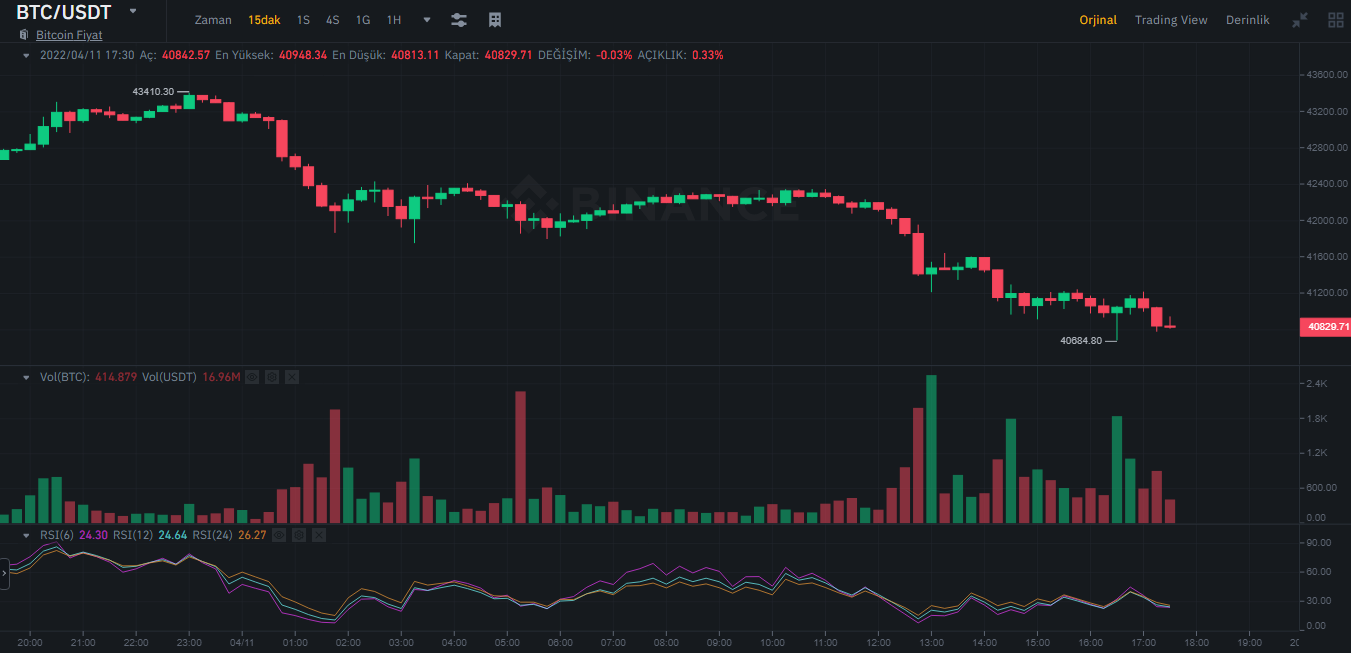Select the 15dak time interval
Viewport: 1351px width, 653px height.
pos(264,20)
